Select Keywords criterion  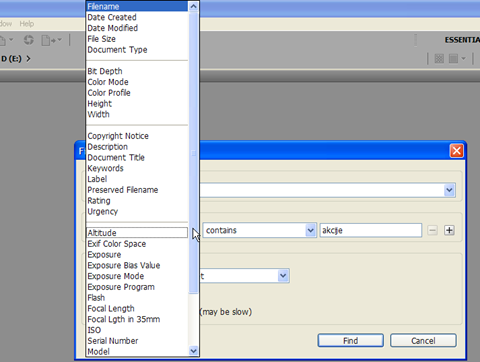137,168
